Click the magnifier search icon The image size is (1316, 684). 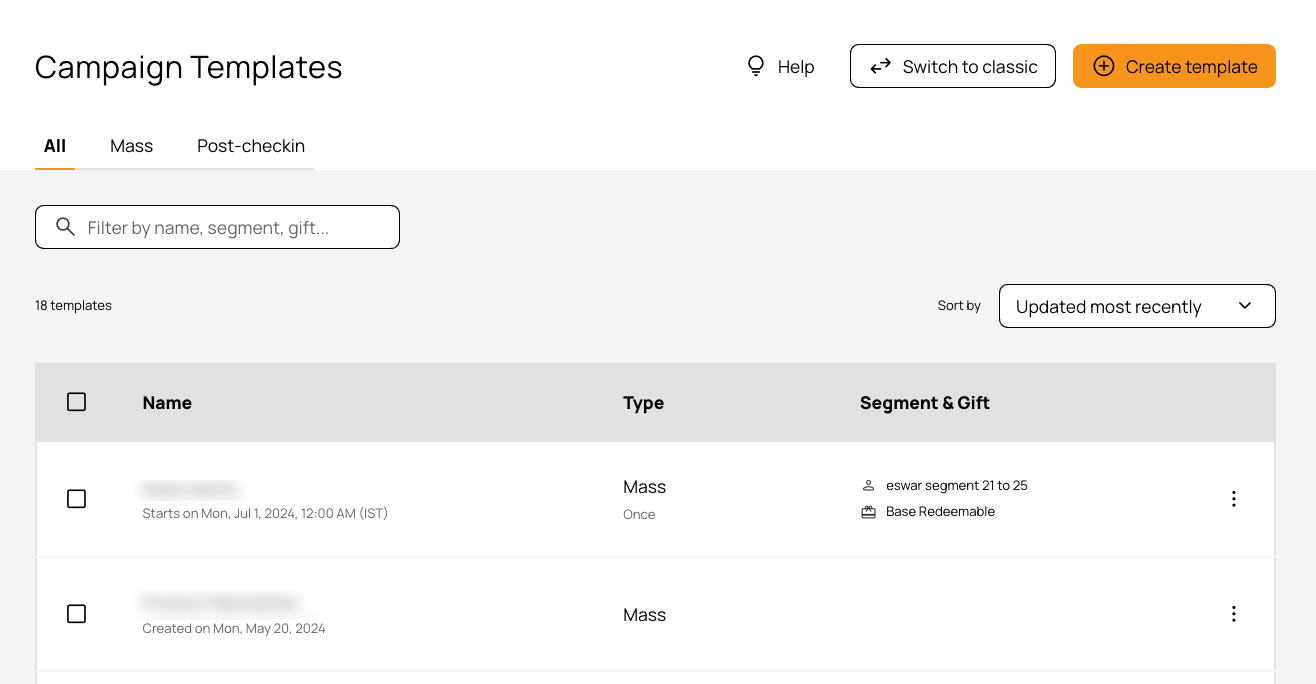point(66,227)
